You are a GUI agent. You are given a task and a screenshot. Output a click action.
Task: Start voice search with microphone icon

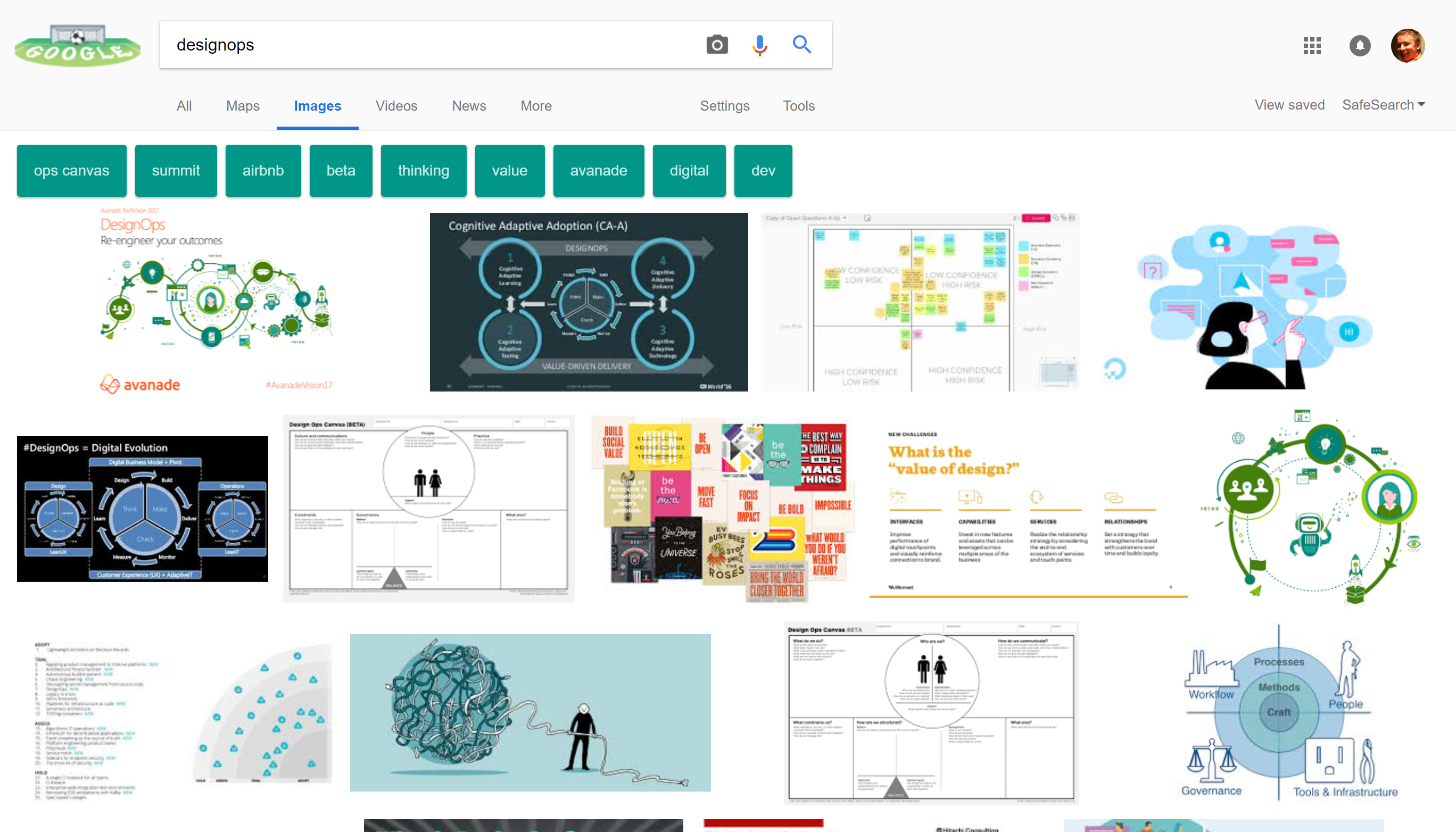(760, 45)
